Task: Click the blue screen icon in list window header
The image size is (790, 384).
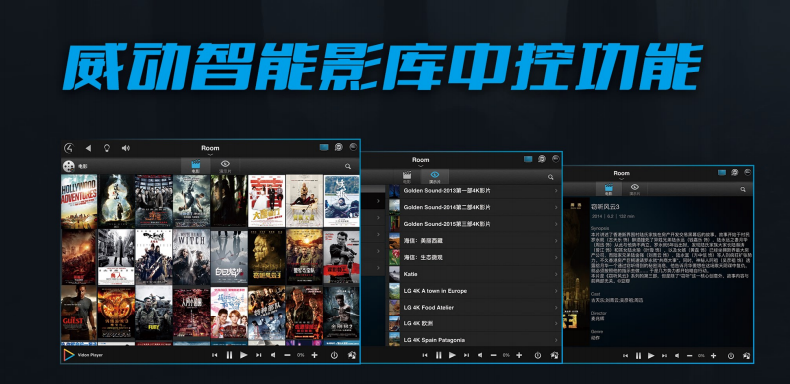Action: [x=528, y=159]
